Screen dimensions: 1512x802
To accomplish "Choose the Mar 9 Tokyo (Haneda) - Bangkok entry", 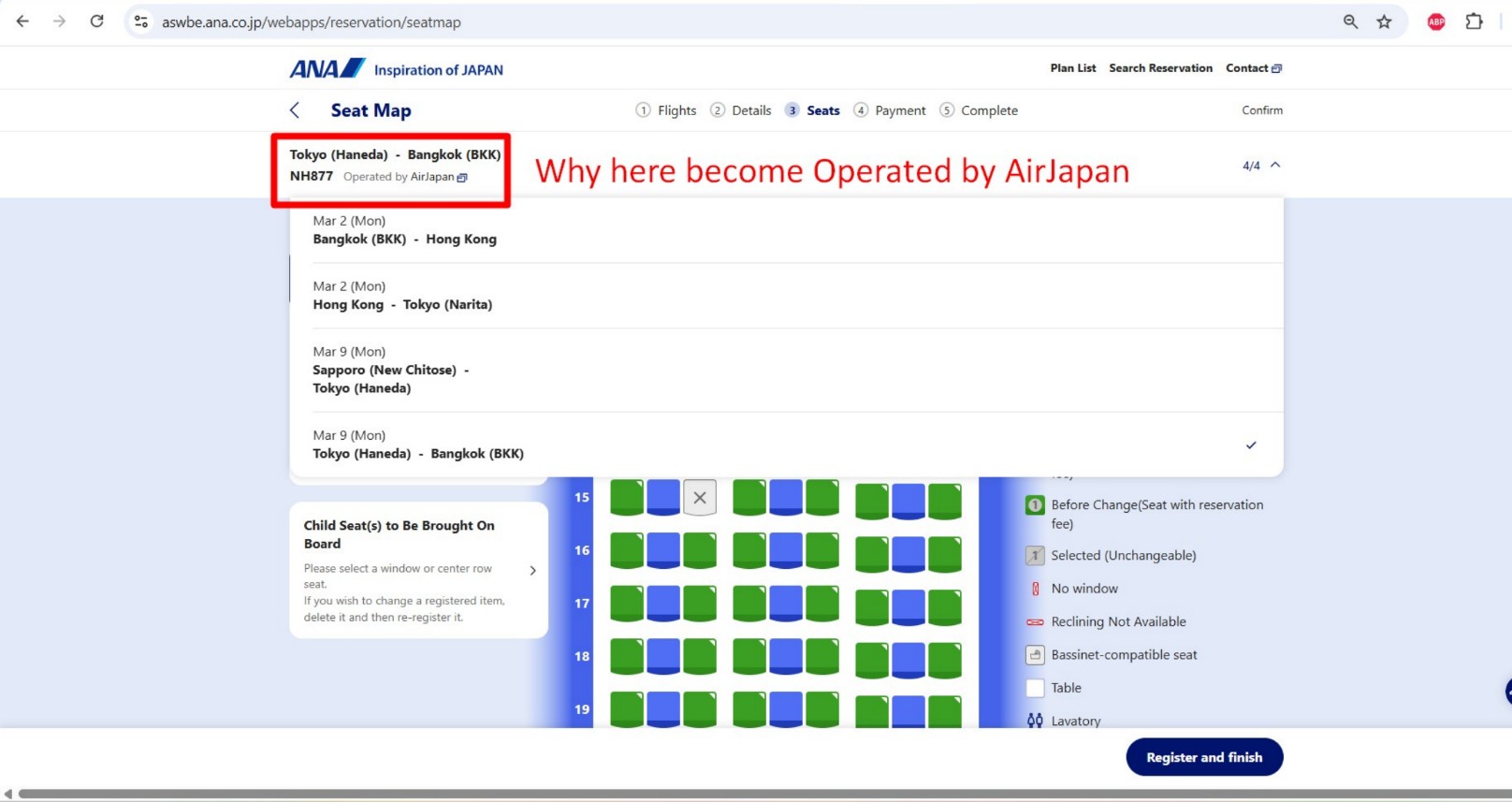I will 786,445.
